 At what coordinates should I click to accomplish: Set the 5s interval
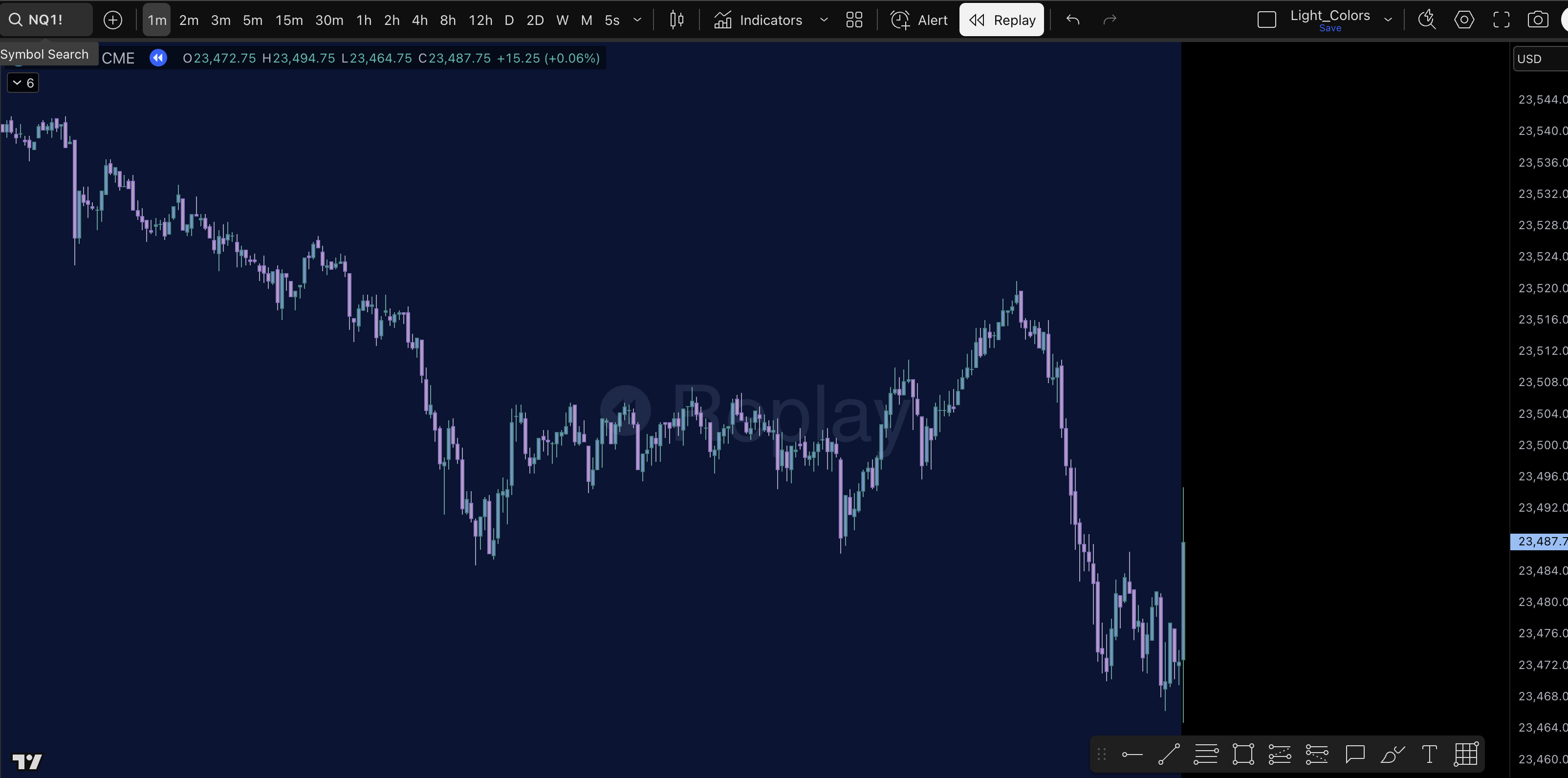612,20
